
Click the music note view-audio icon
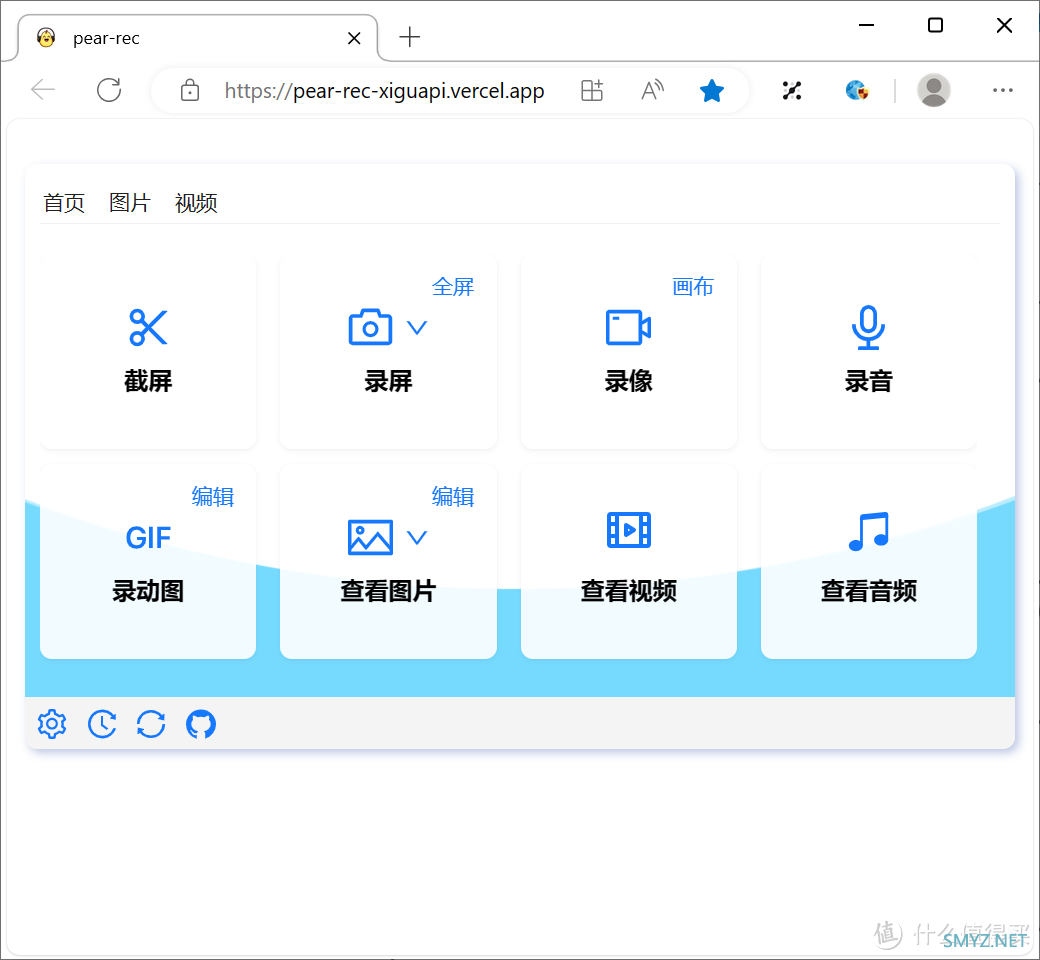[x=868, y=531]
